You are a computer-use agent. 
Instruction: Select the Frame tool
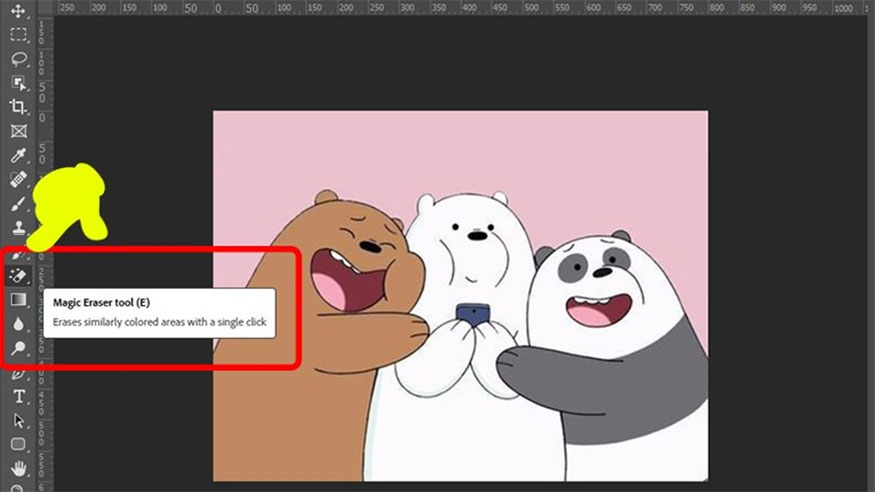[x=18, y=131]
